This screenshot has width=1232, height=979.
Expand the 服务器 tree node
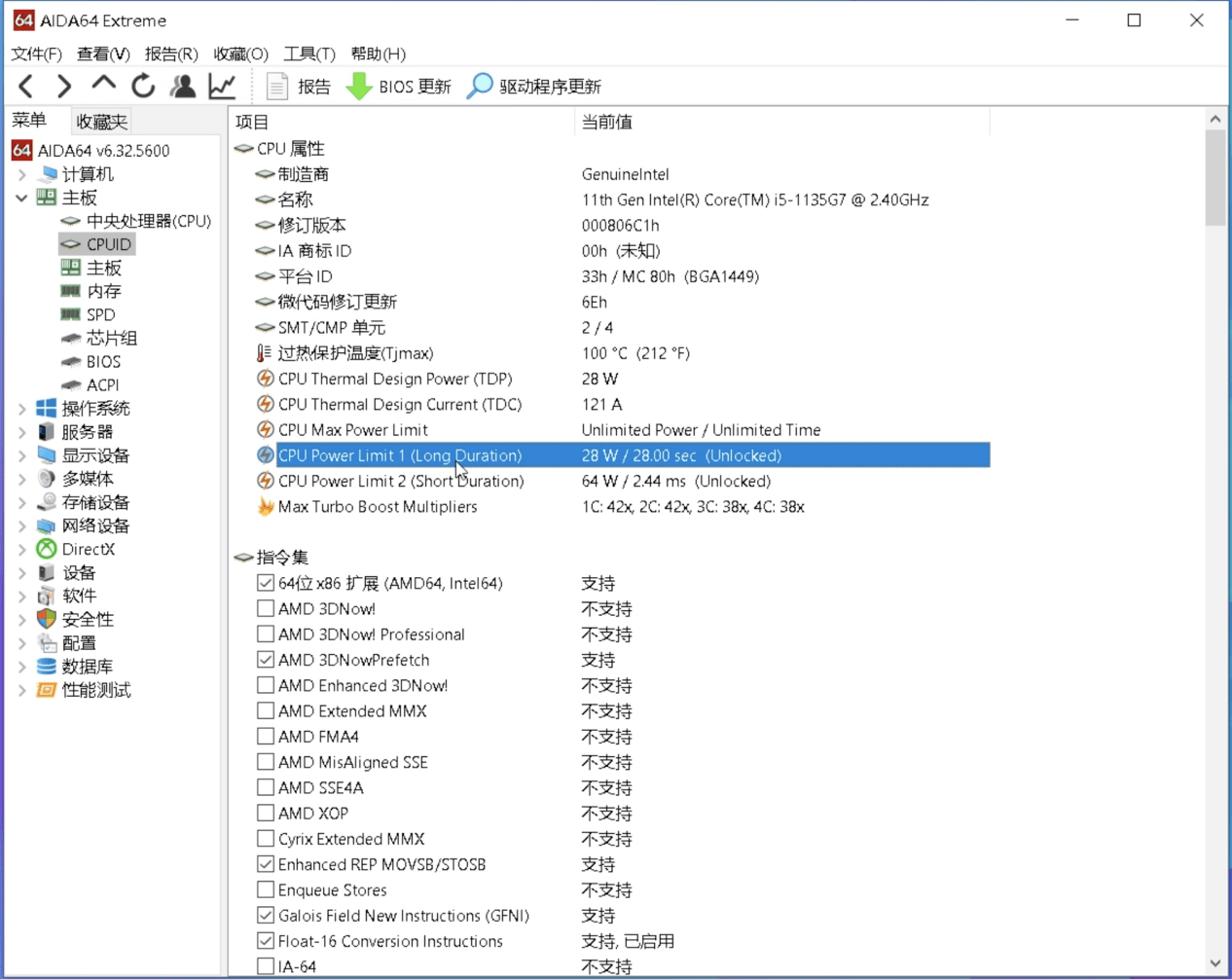pos(22,432)
